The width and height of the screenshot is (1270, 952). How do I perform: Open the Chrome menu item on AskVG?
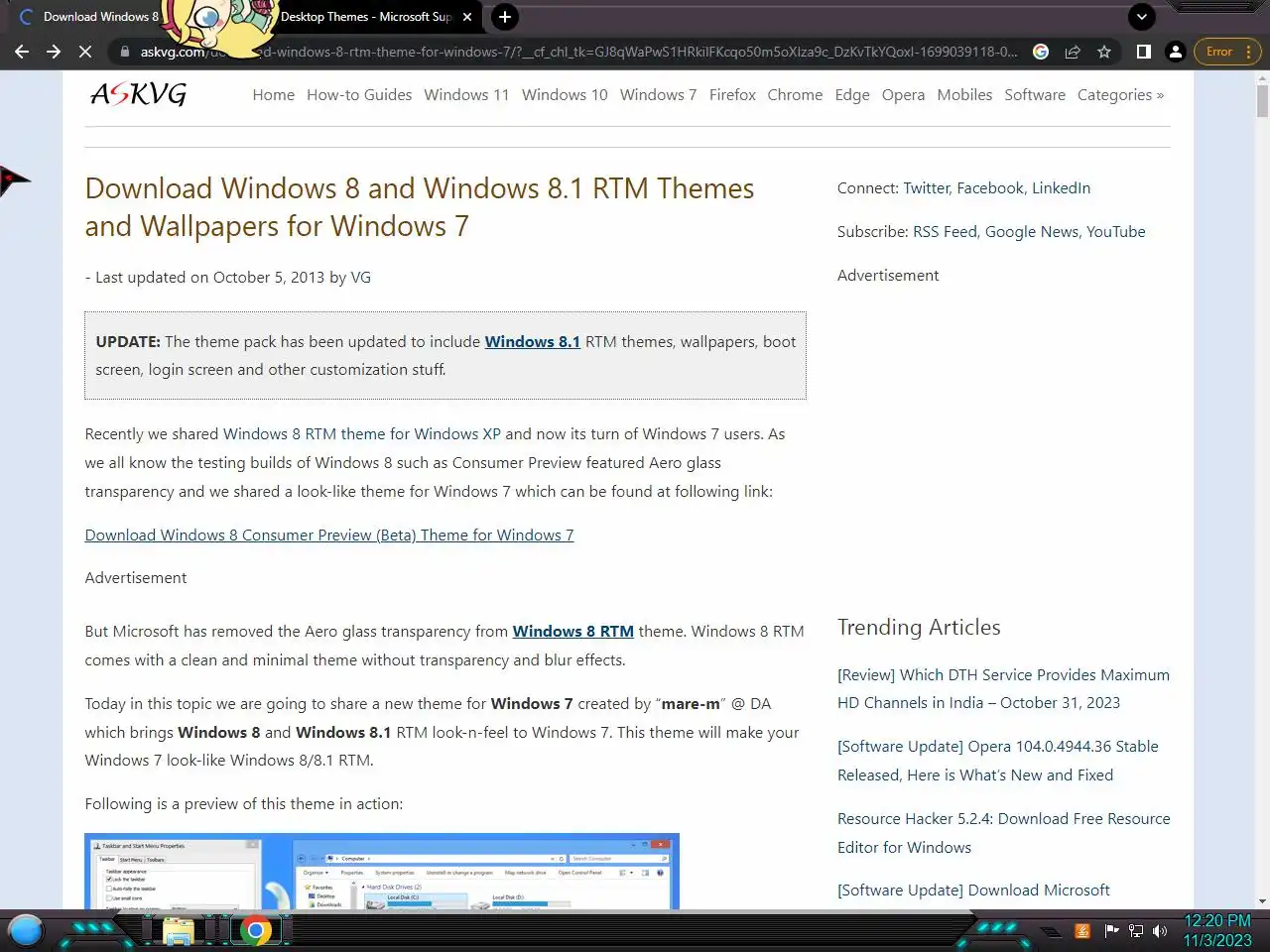pyautogui.click(x=795, y=95)
